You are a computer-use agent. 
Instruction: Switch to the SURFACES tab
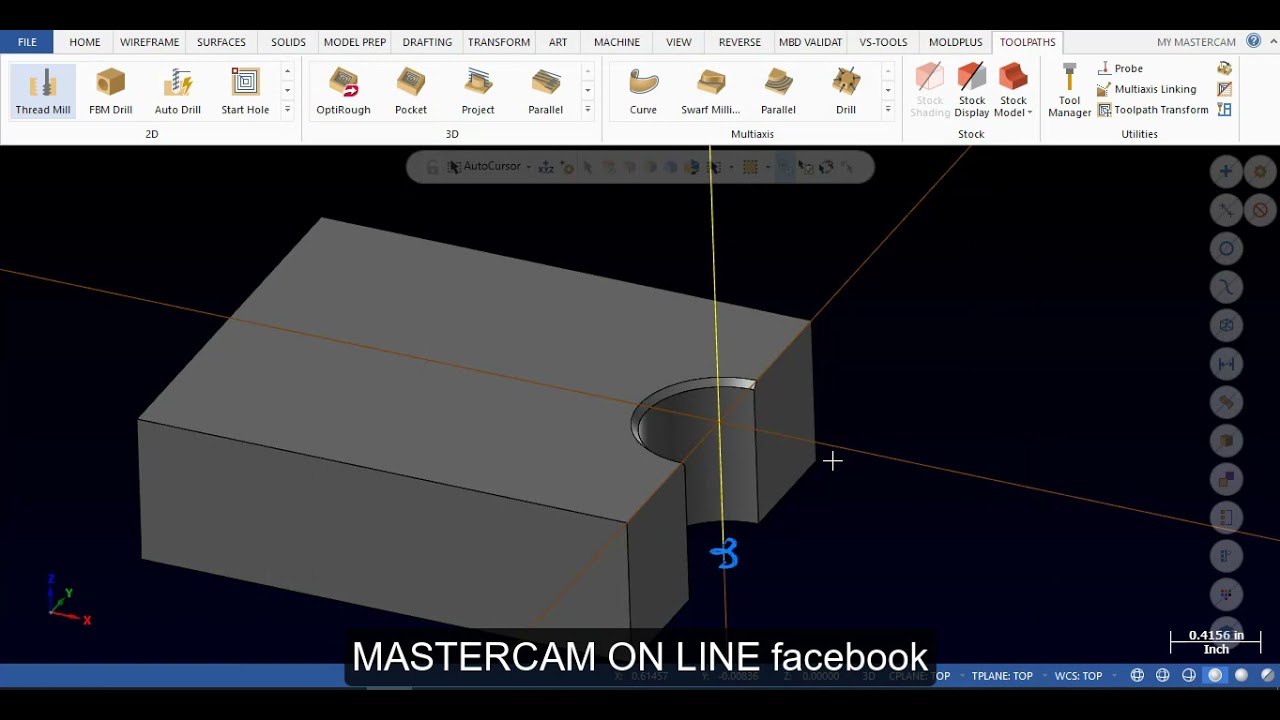(221, 42)
